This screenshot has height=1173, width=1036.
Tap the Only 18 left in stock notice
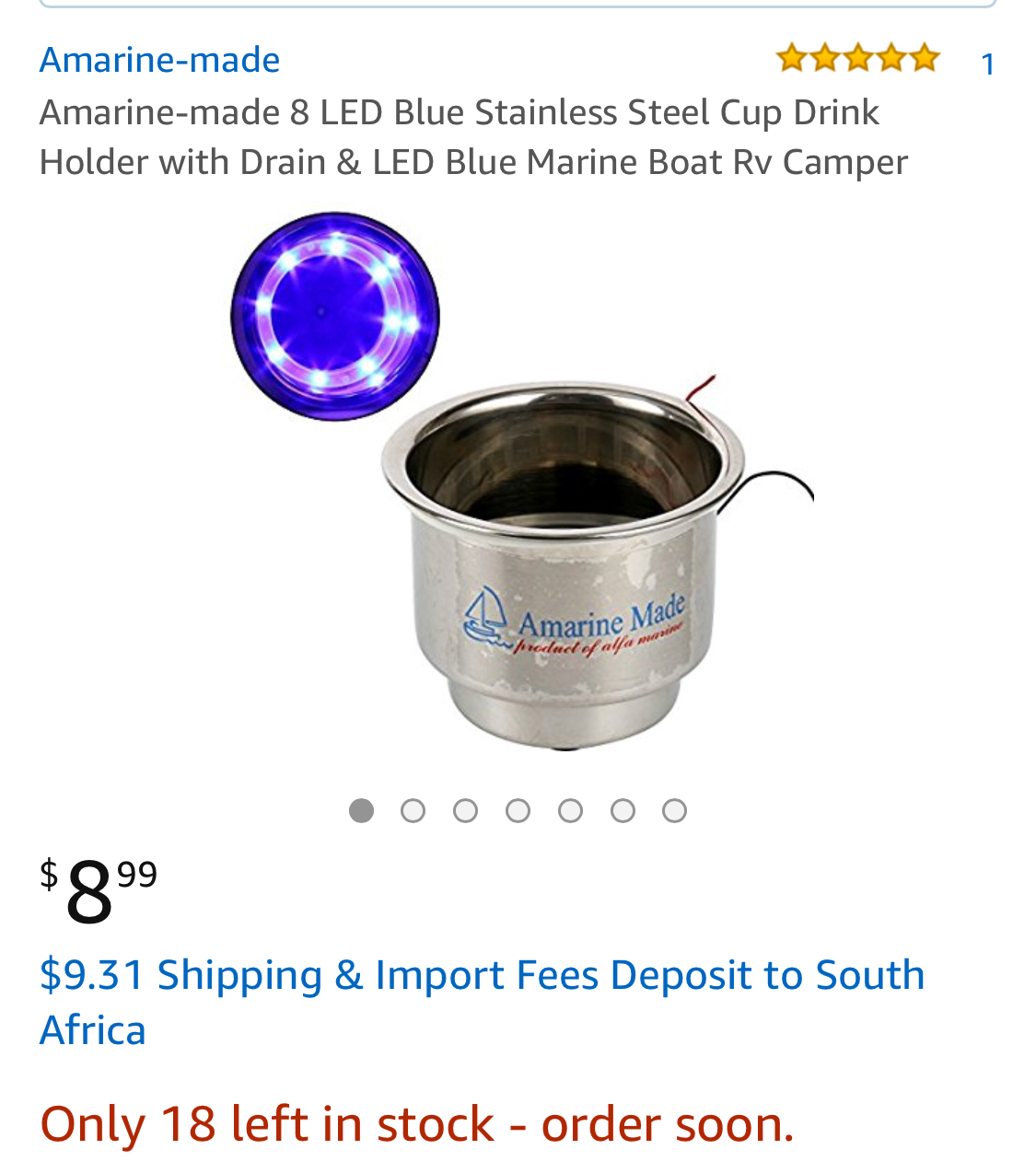pyautogui.click(x=416, y=1124)
